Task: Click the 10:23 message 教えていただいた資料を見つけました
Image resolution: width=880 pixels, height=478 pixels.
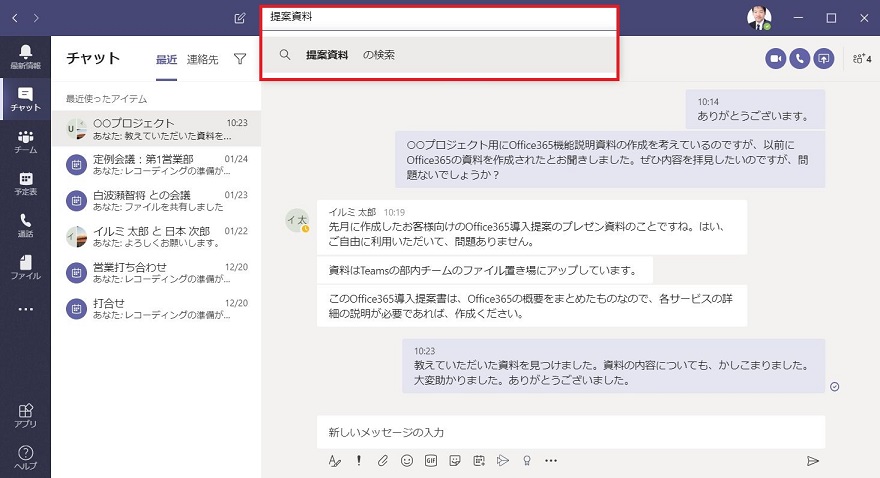Action: coord(613,366)
